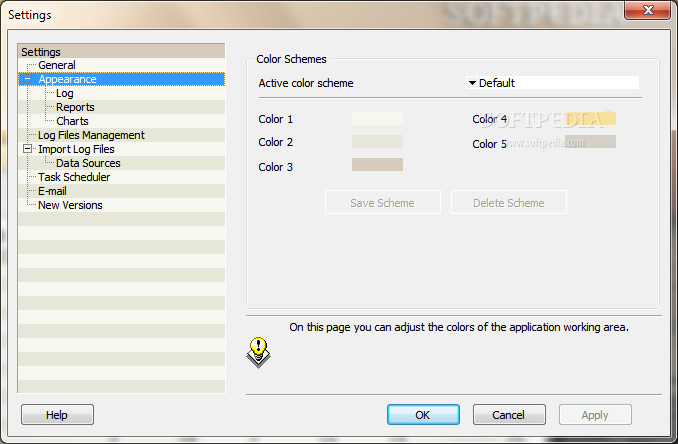
Task: Pick the Color 2 swatch
Action: (x=377, y=141)
